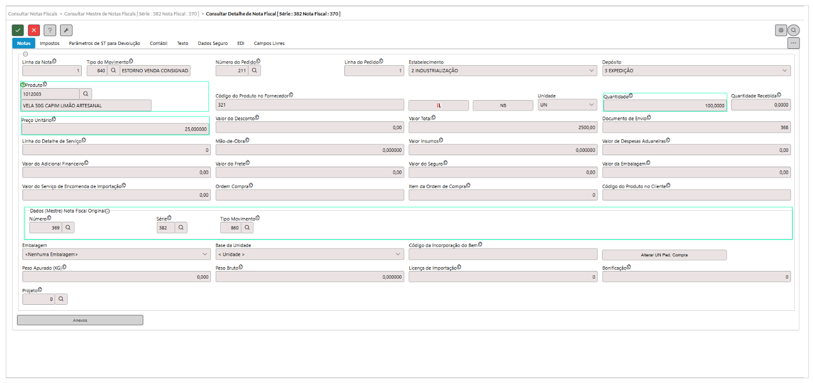813x383 pixels.
Task: Click the Preço Unitário field showing 25,000000
Action: pos(116,129)
